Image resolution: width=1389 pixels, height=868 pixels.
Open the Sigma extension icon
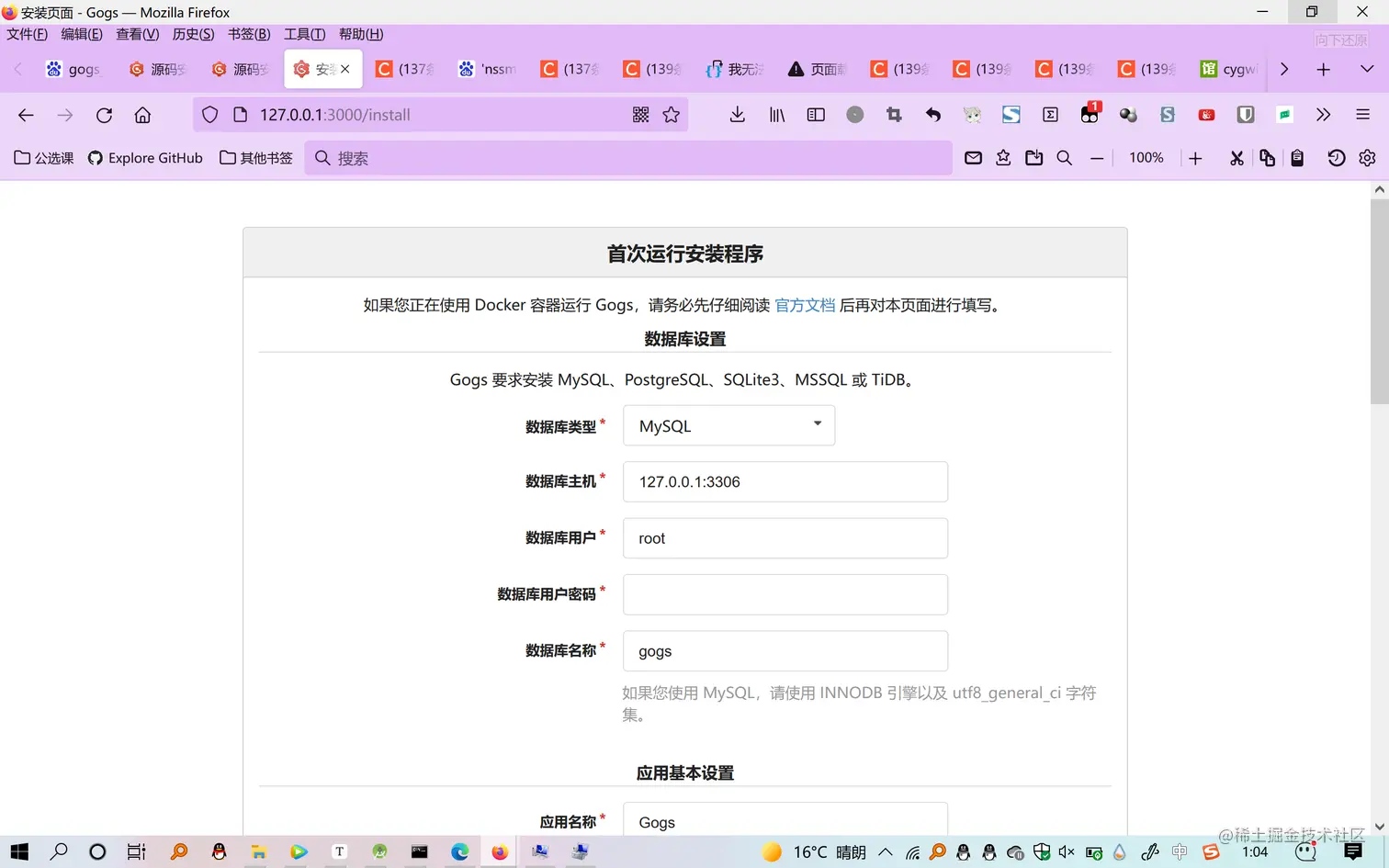(1050, 115)
